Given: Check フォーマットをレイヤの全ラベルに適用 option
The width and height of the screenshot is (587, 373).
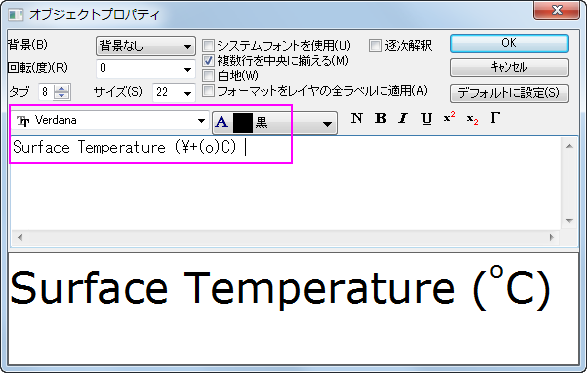Looking at the screenshot, I should click(x=208, y=90).
